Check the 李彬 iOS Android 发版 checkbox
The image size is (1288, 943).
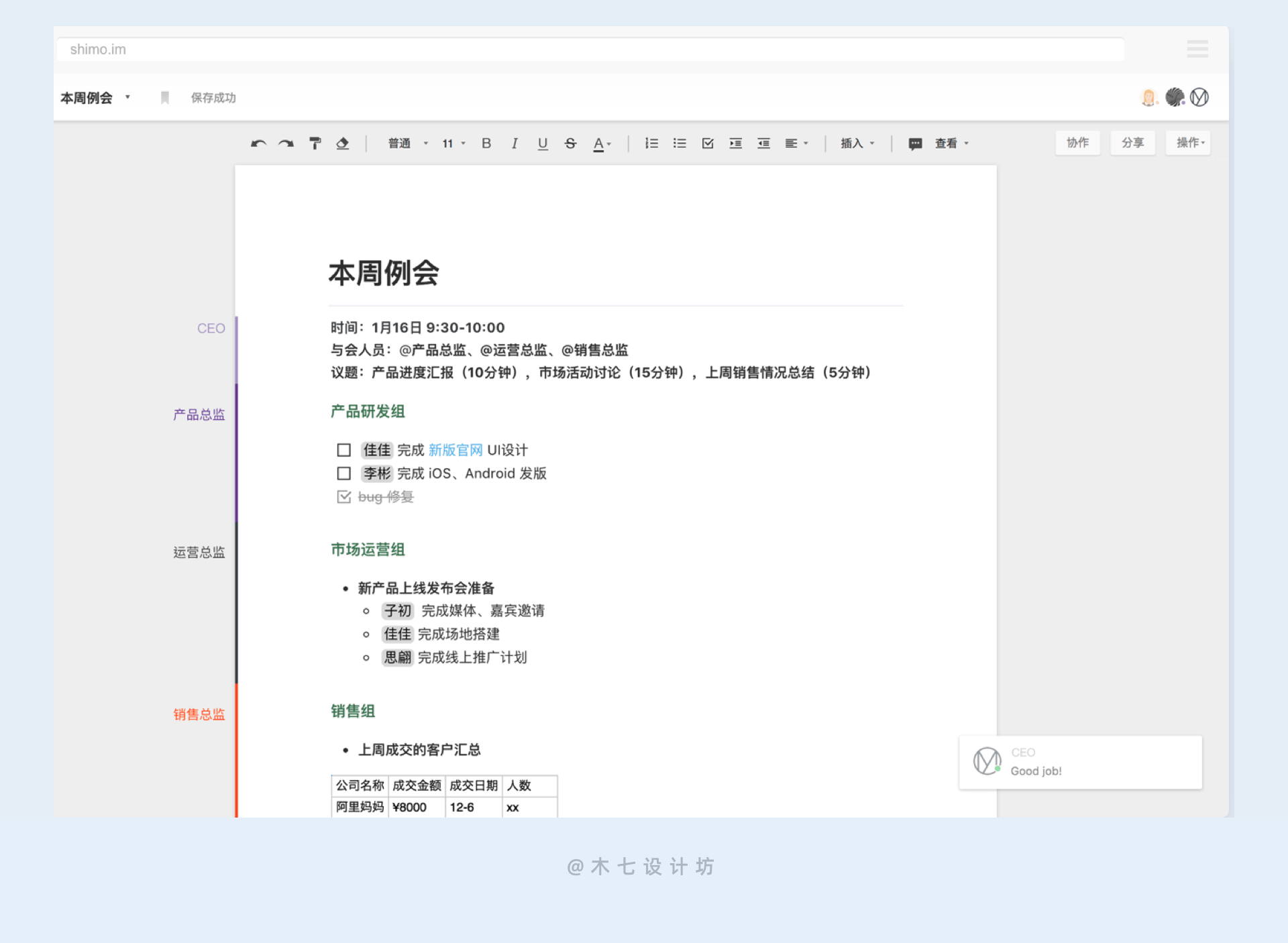344,474
